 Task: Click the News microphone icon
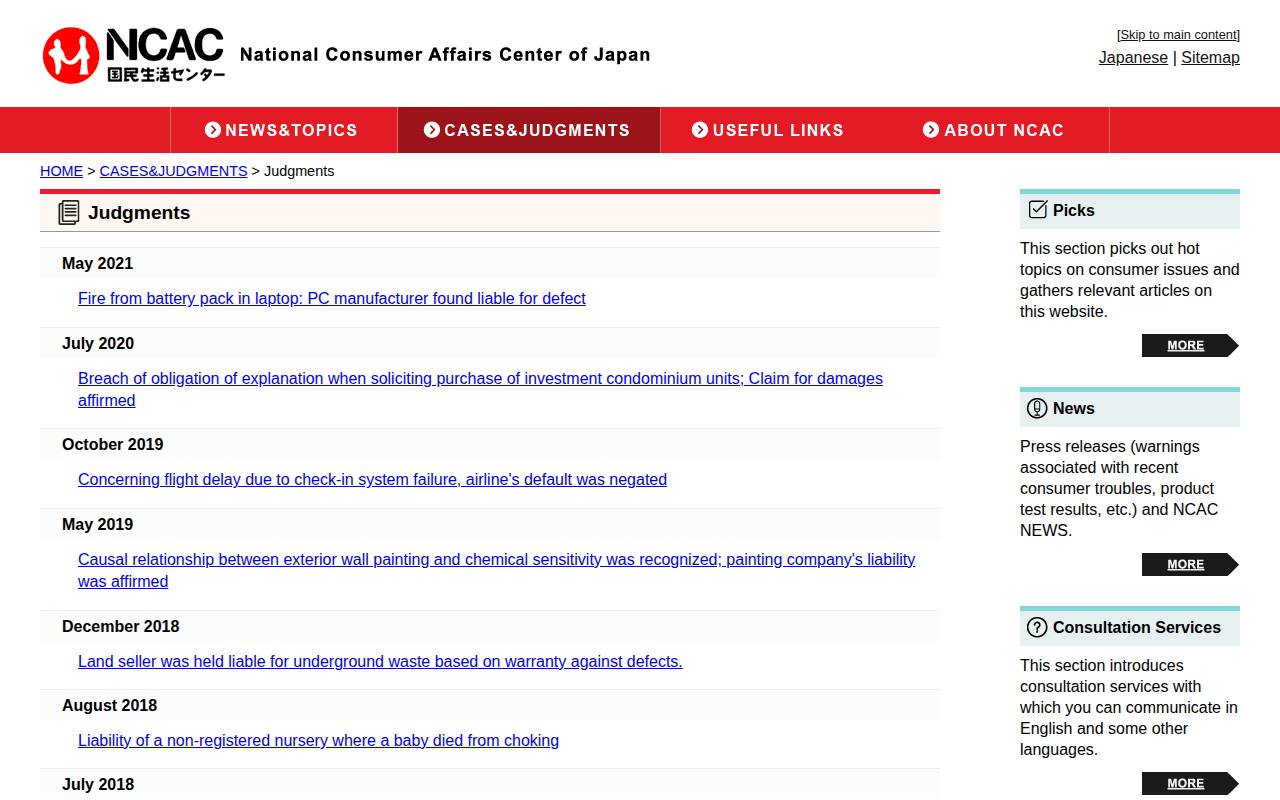pyautogui.click(x=1037, y=408)
